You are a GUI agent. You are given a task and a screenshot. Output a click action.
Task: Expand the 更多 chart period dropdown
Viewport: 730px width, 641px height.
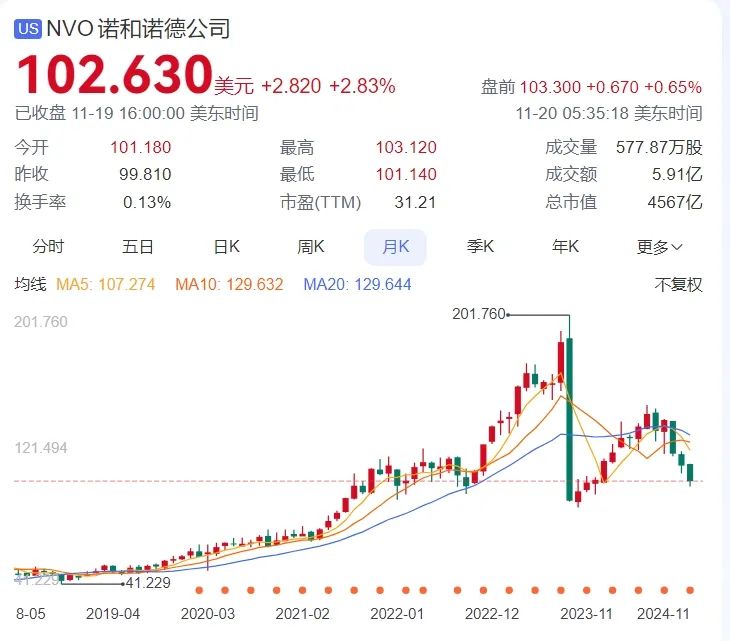(660, 247)
